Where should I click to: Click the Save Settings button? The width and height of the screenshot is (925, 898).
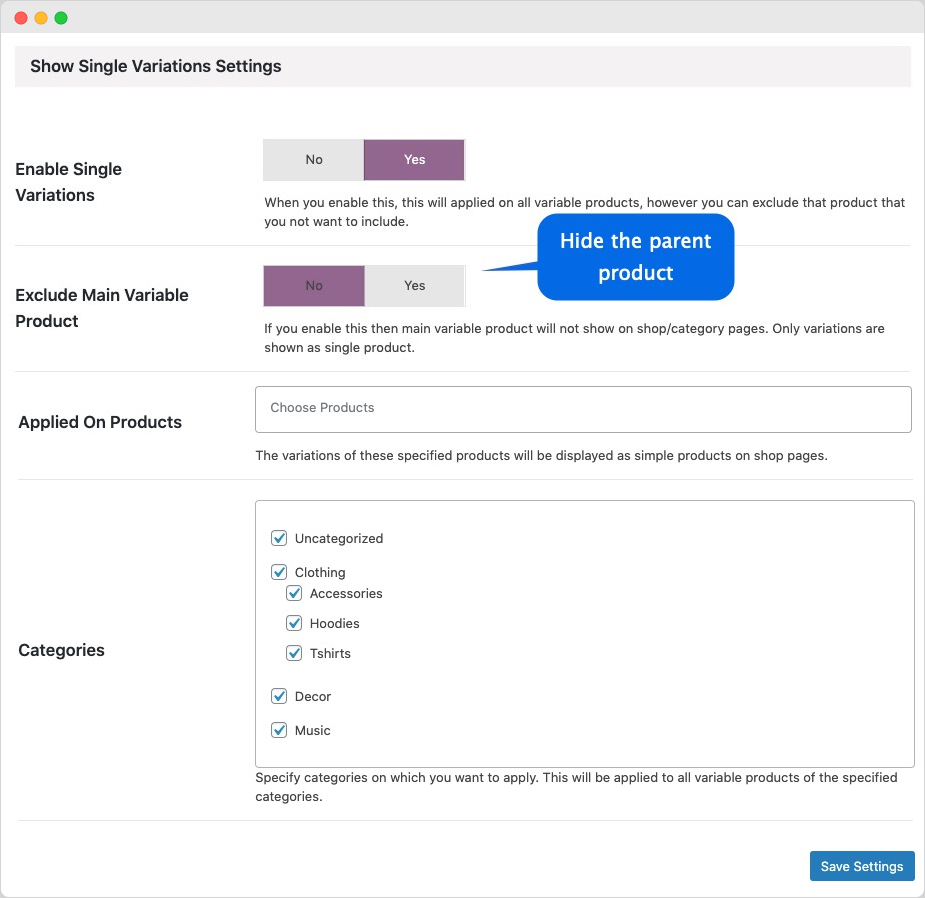[x=862, y=866]
